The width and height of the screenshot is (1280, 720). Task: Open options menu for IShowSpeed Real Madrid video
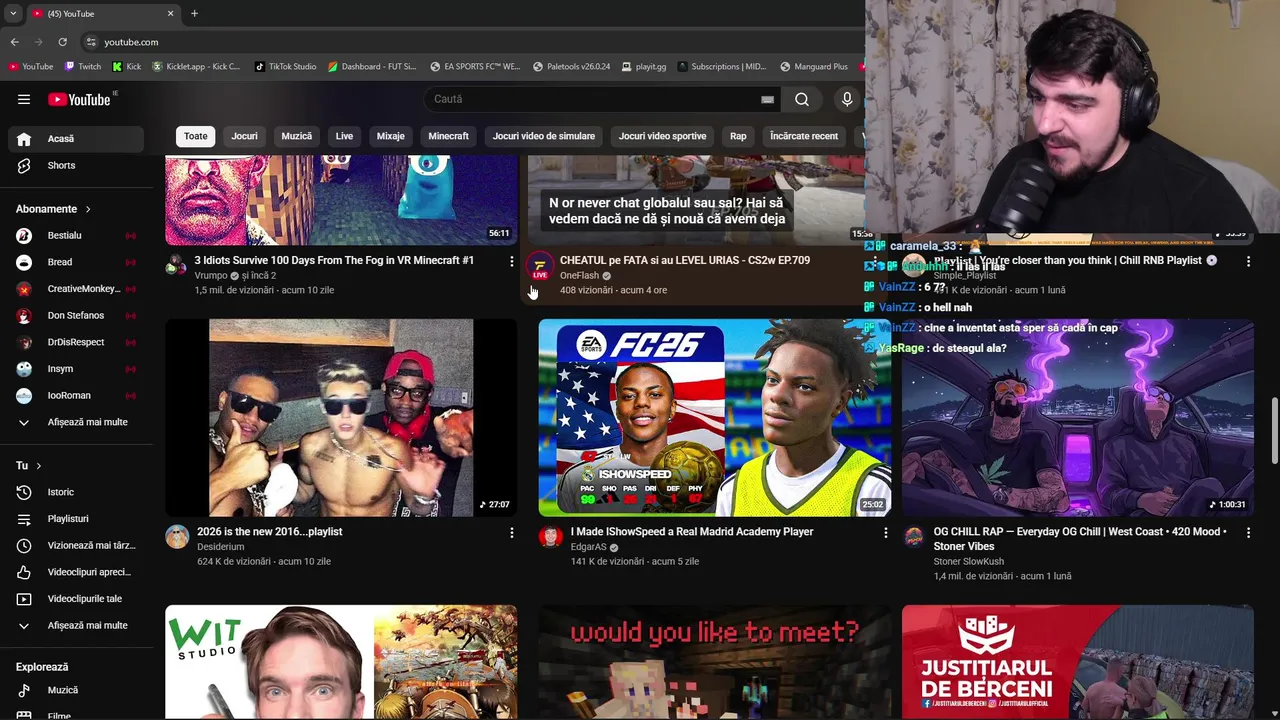885,533
